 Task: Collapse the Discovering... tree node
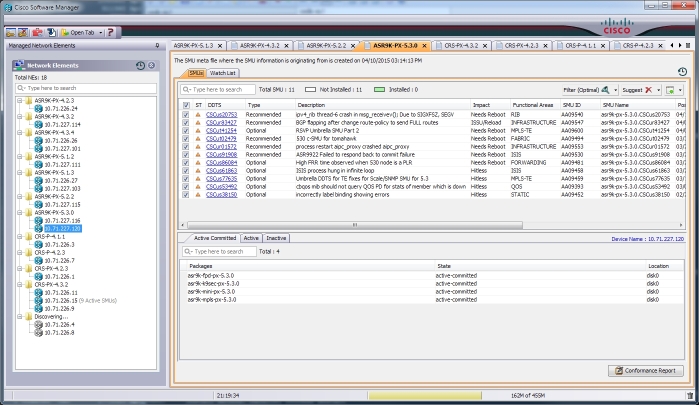pos(20,317)
